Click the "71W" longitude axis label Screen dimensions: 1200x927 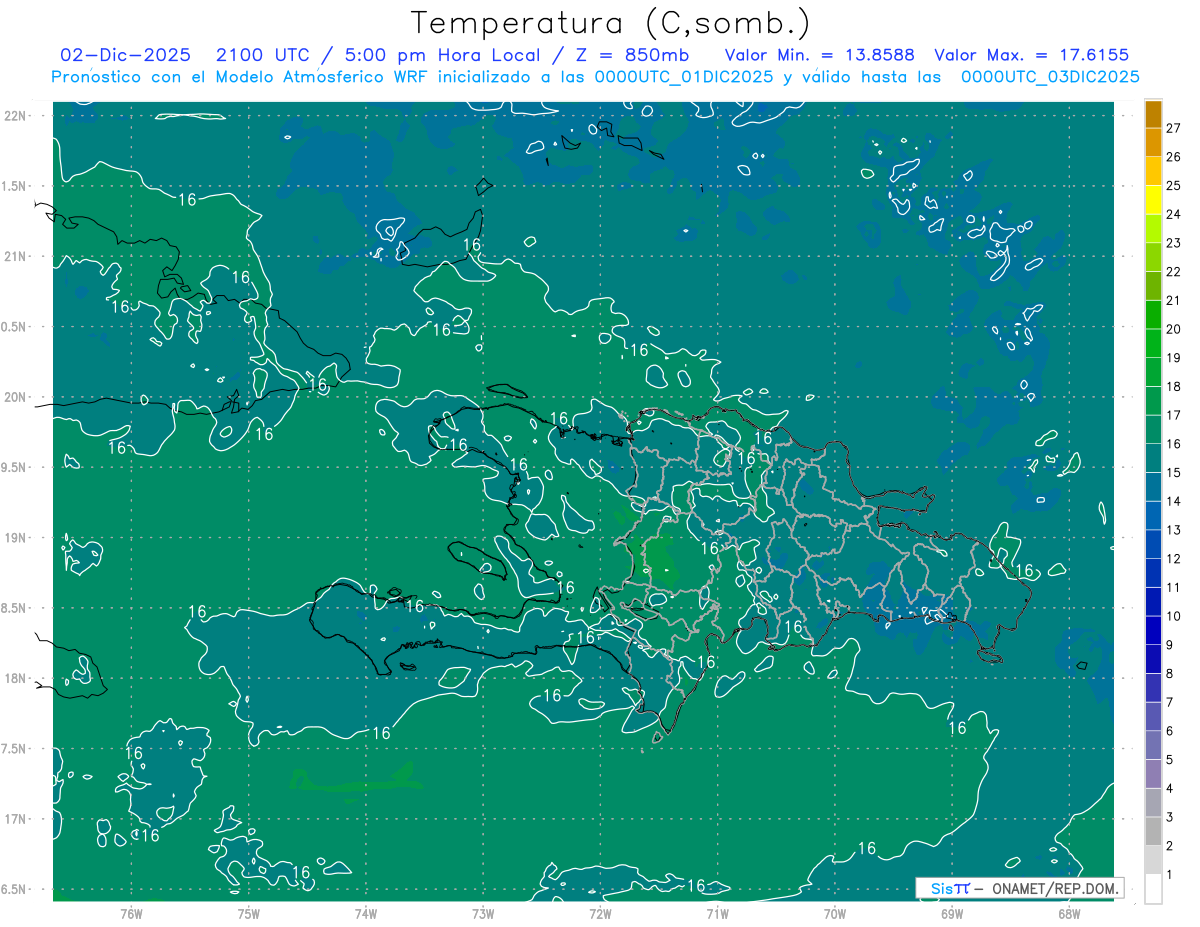point(717,913)
